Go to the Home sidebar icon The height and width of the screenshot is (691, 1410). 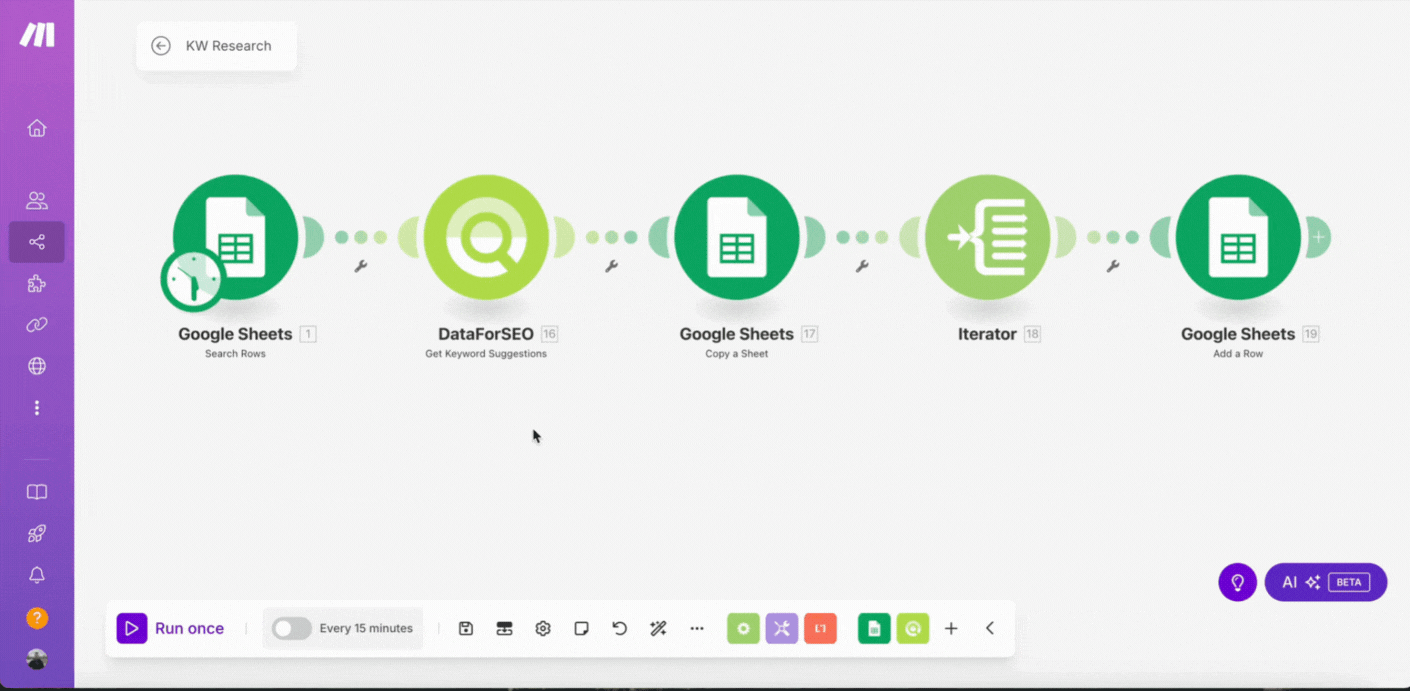click(37, 128)
